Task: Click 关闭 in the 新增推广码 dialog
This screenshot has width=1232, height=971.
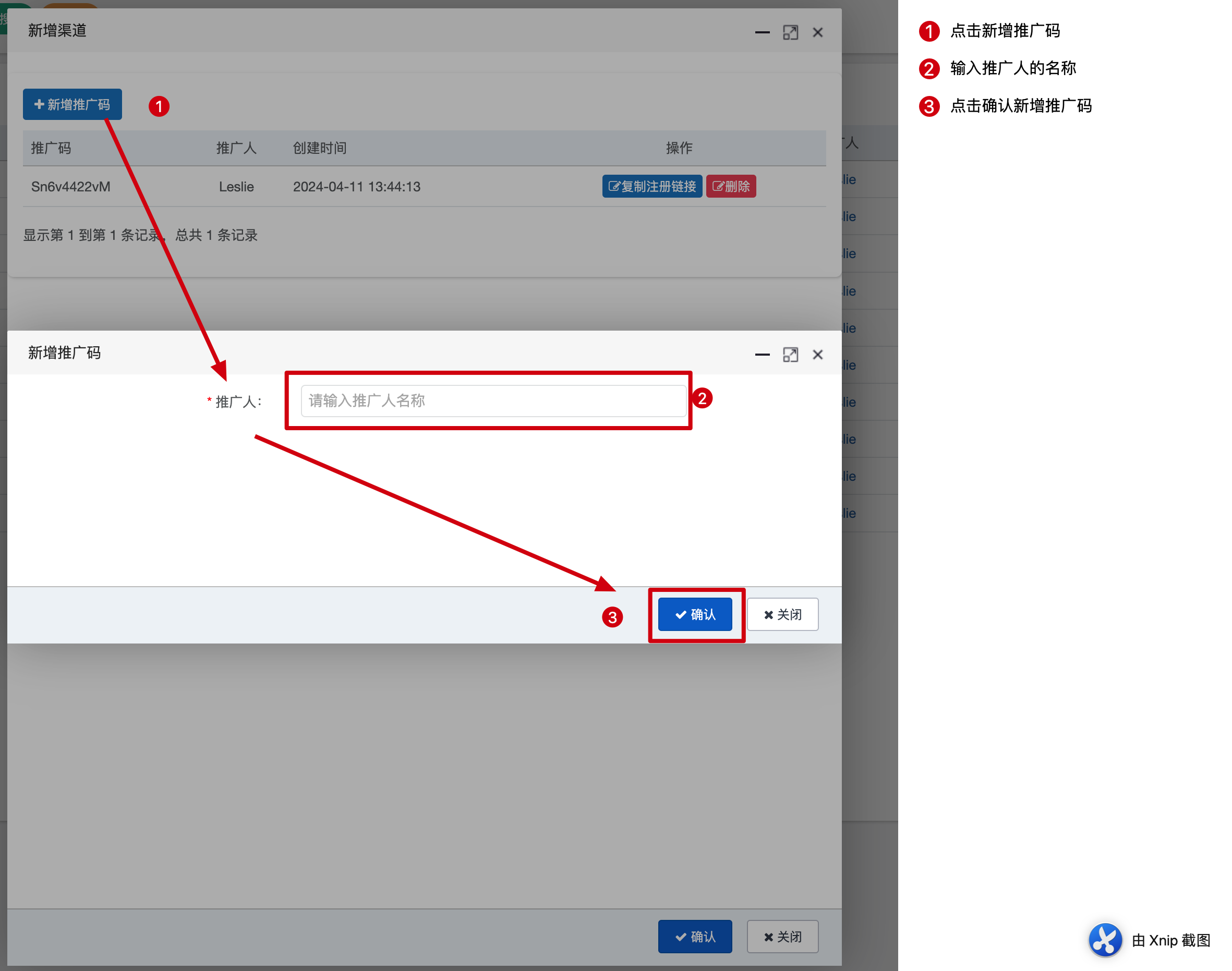Action: pyautogui.click(x=782, y=614)
